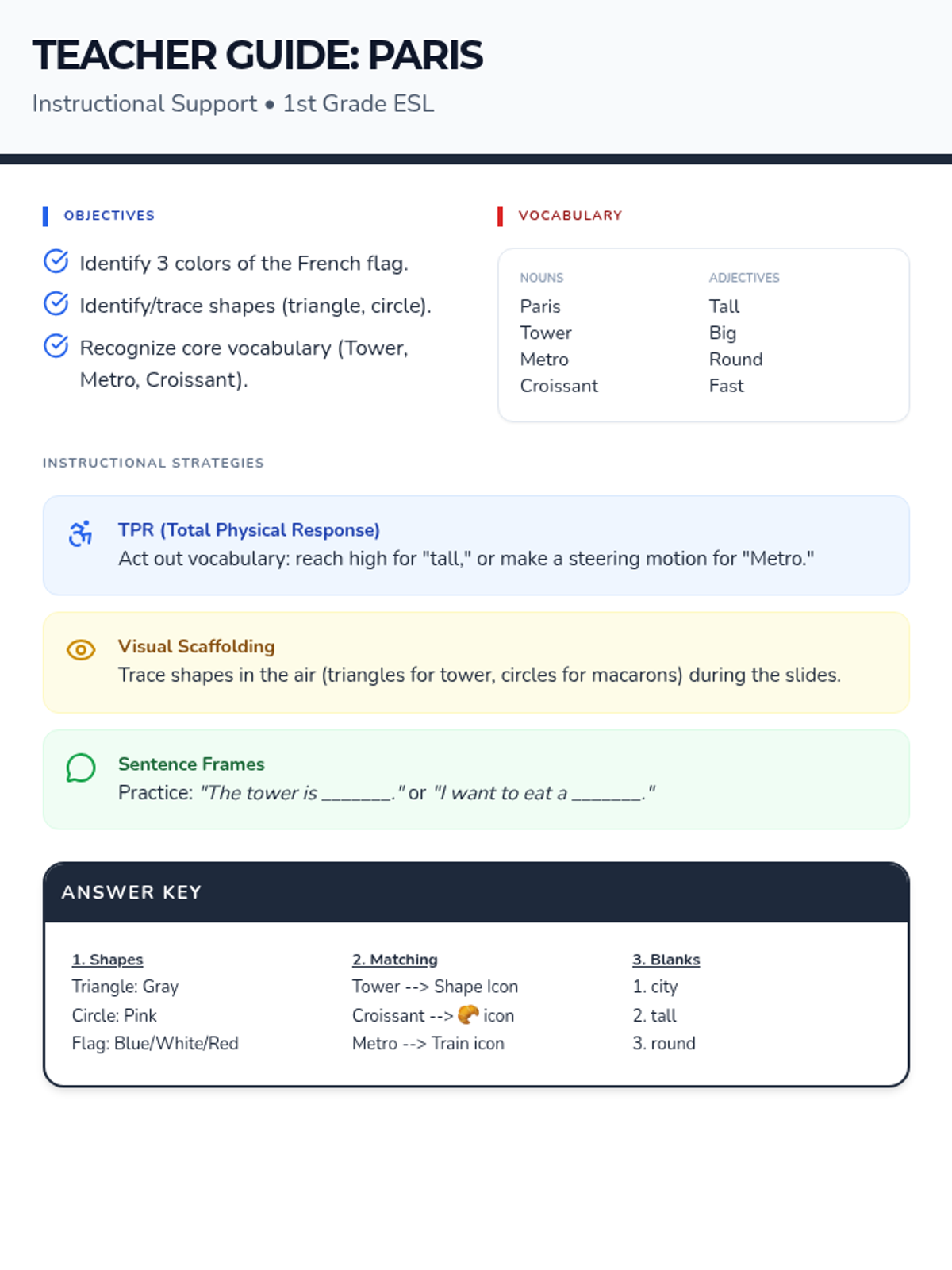The height and width of the screenshot is (1270, 952).
Task: Click the ADJECTIVES column label
Action: point(744,278)
